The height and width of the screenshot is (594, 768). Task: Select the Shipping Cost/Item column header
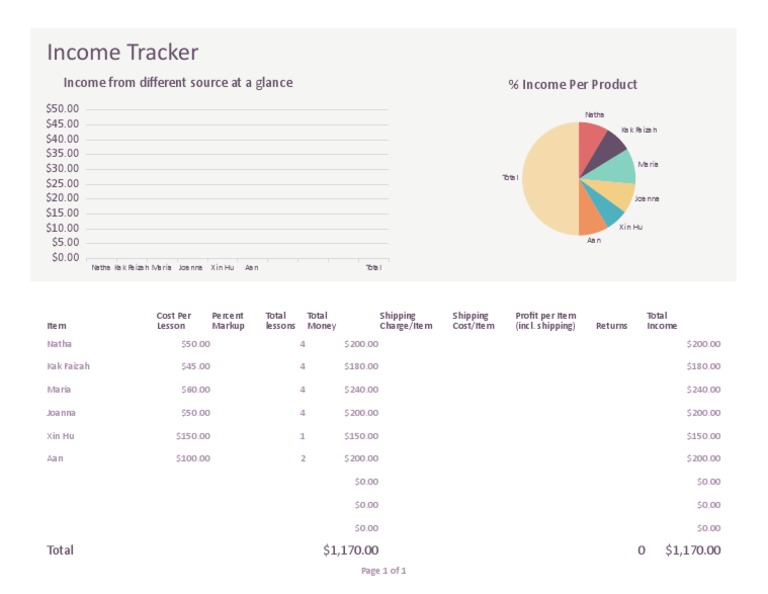click(x=473, y=321)
